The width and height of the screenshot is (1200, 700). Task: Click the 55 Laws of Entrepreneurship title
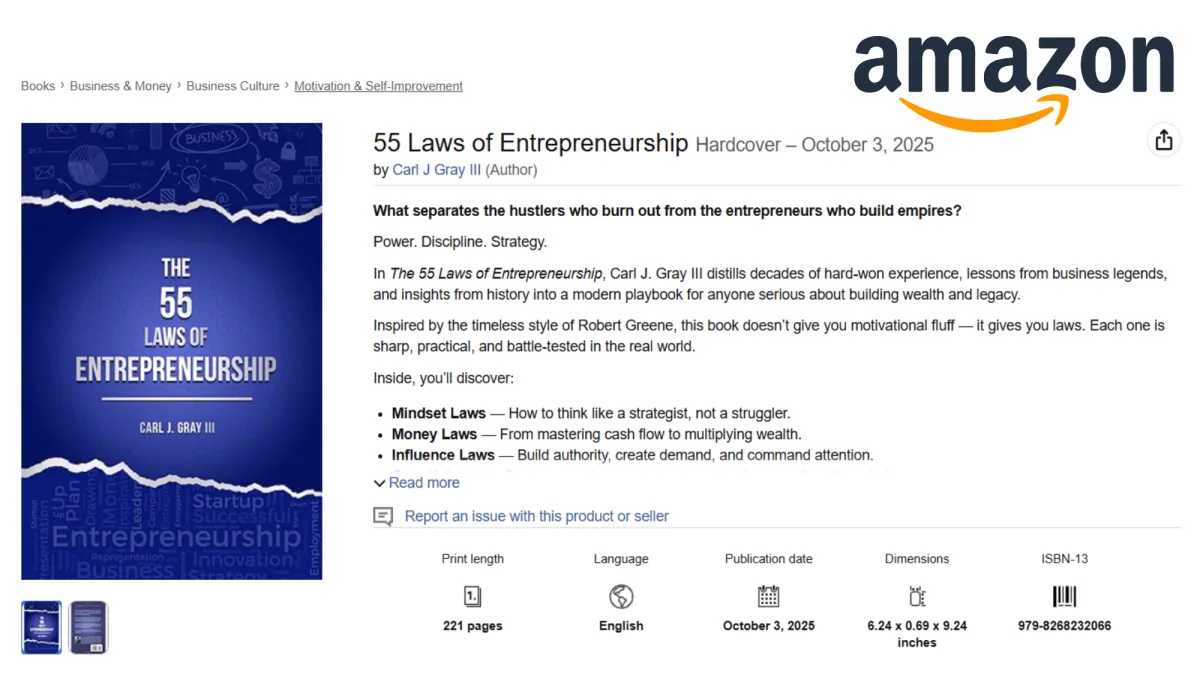tap(530, 143)
